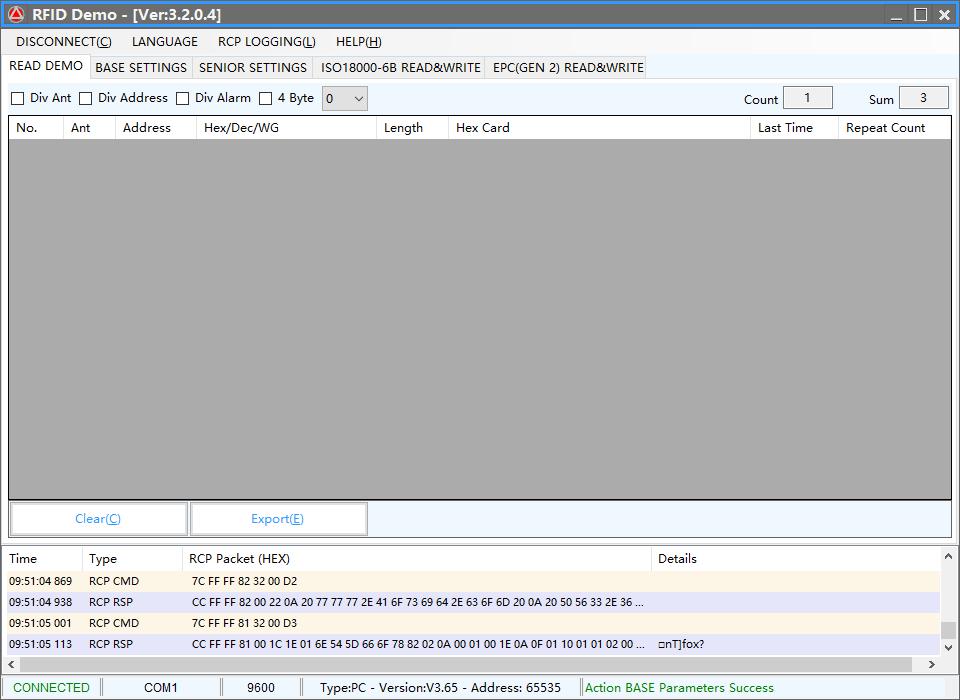
Task: Open the byte offset dropdown
Action: point(345,99)
